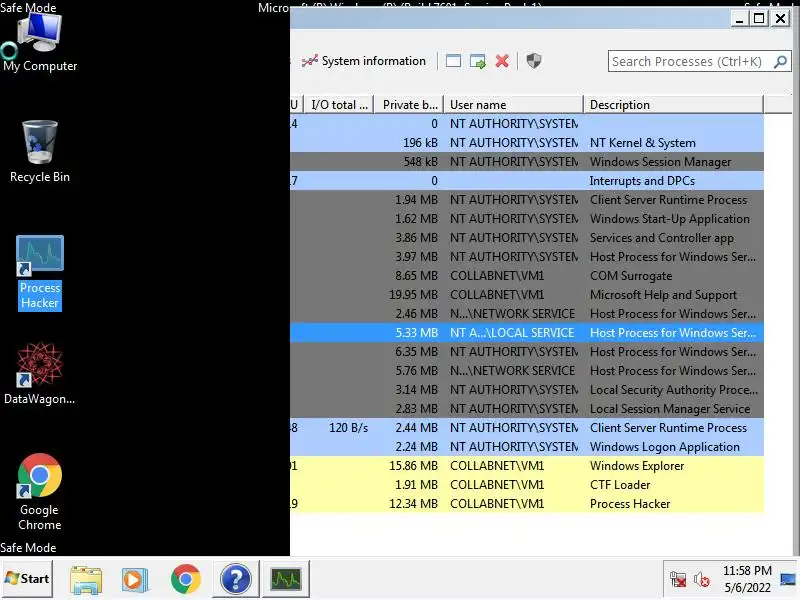
Task: Open Windows Explorer from taskbar
Action: (x=86, y=579)
